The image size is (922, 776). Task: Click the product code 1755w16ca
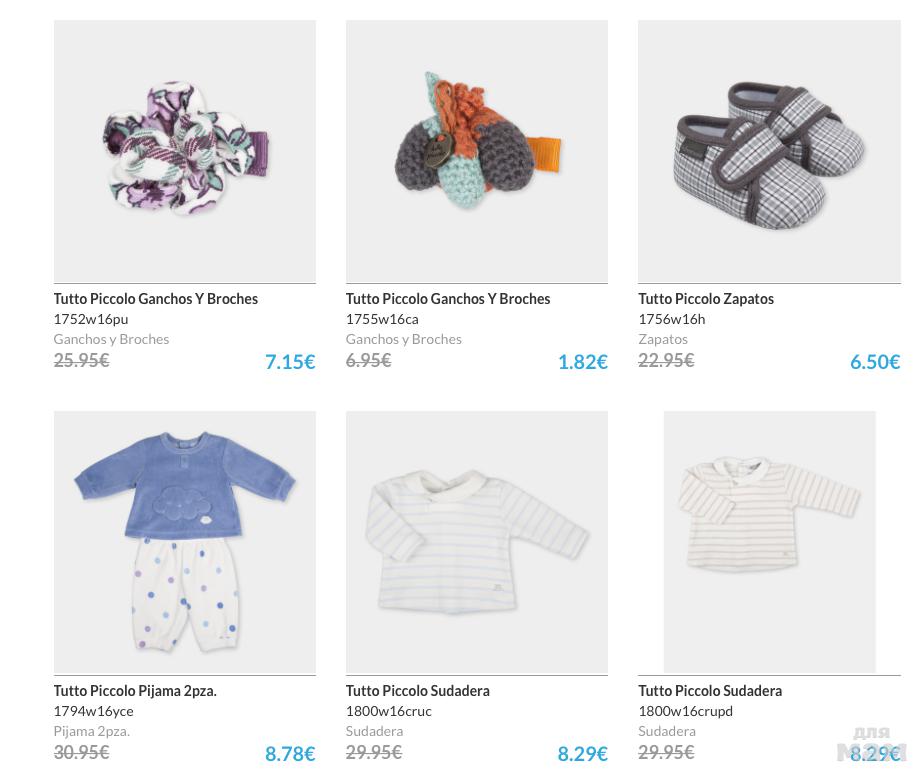coord(382,319)
